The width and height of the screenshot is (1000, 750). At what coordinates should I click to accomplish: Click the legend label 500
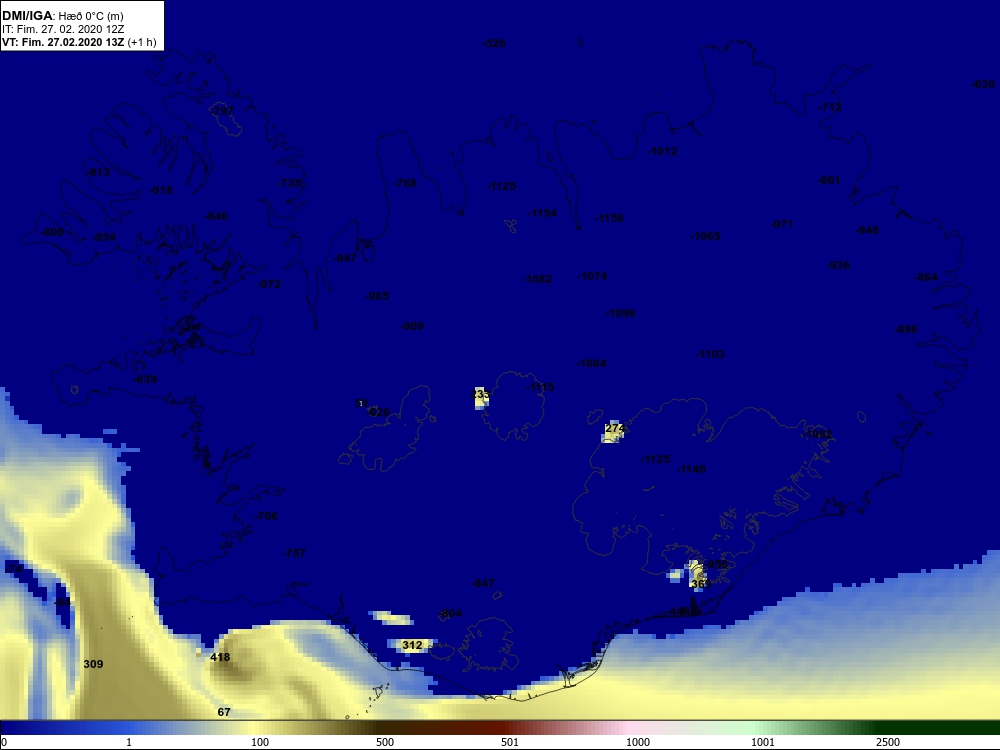[x=385, y=742]
